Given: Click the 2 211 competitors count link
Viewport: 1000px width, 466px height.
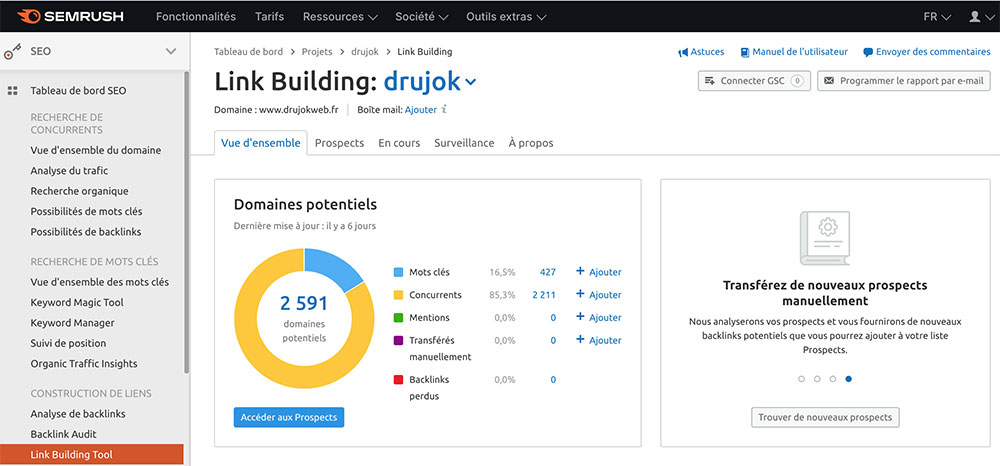Looking at the screenshot, I should [544, 295].
